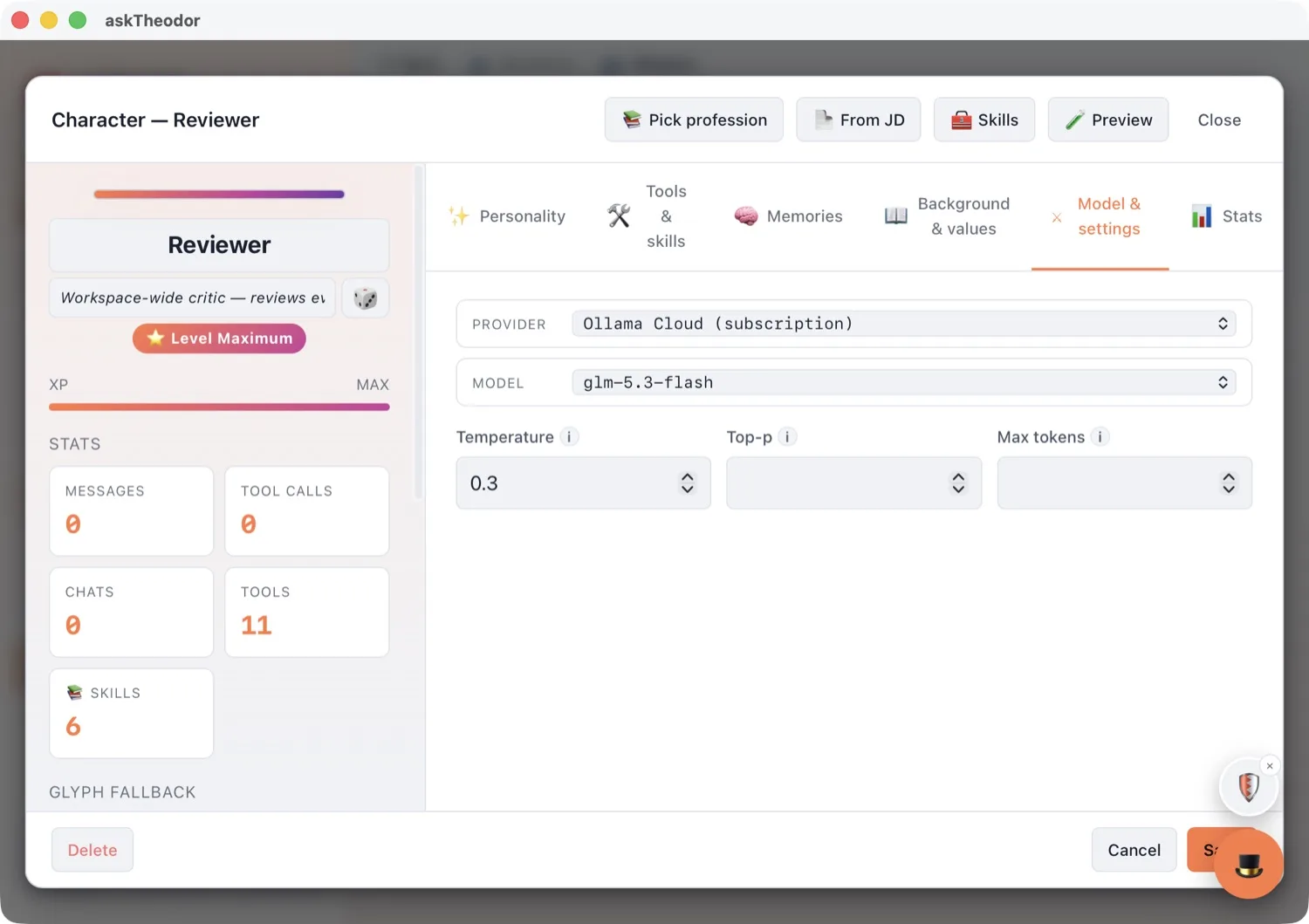
Task: Close the Character dialog with Close
Action: [x=1219, y=120]
